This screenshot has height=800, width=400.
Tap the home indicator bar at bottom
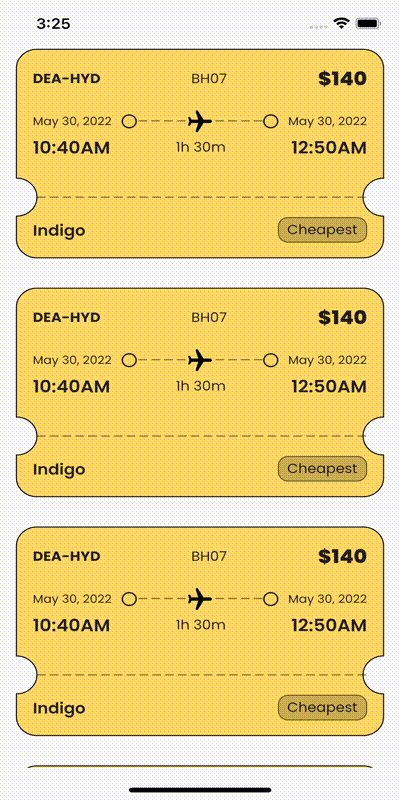tap(200, 790)
